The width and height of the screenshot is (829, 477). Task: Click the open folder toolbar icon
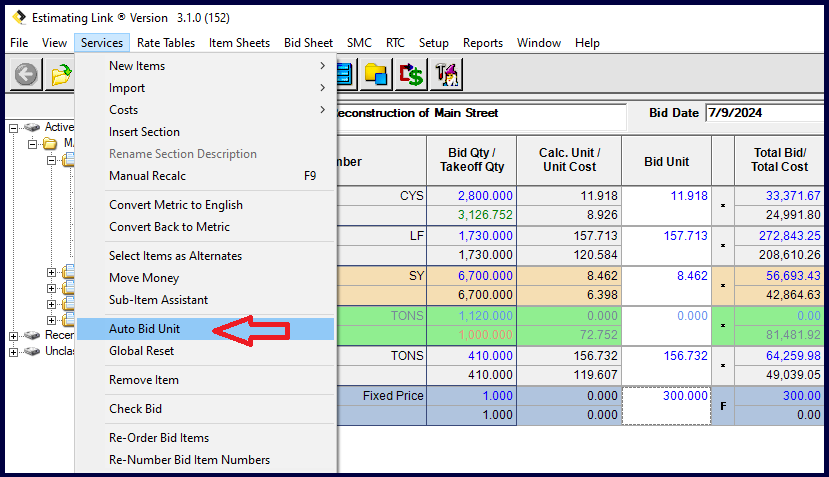pyautogui.click(x=60, y=74)
